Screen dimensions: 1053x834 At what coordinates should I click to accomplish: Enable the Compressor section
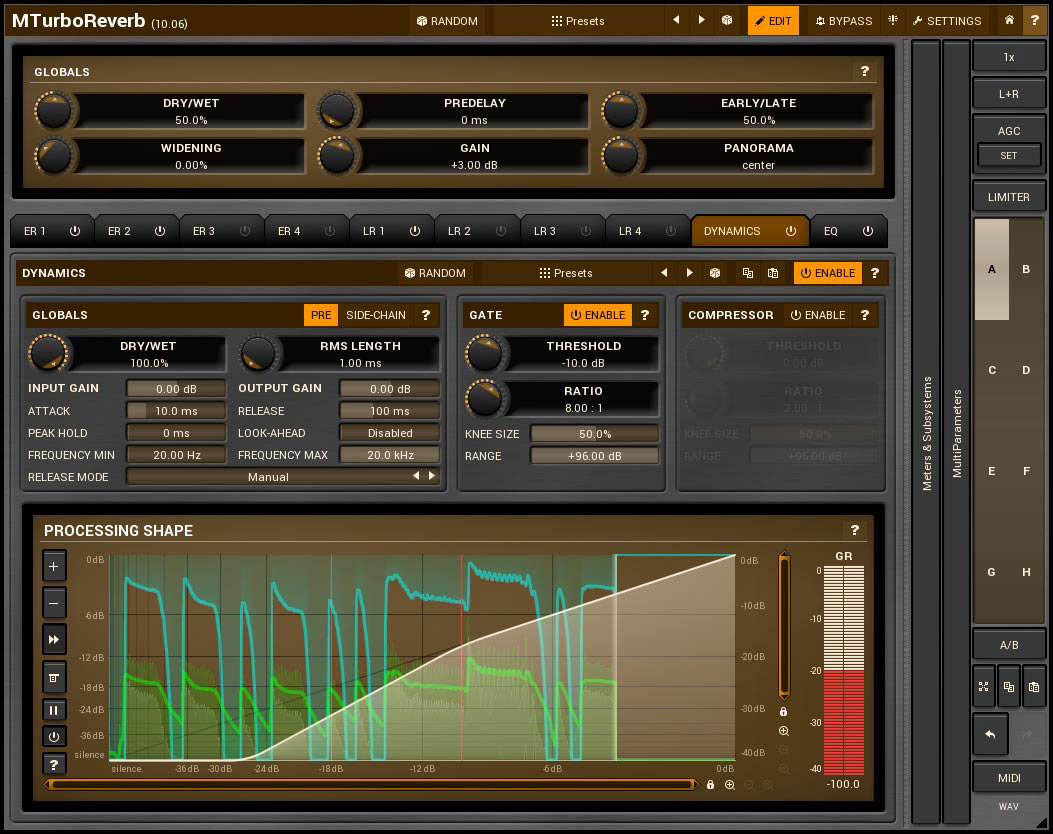tap(817, 315)
